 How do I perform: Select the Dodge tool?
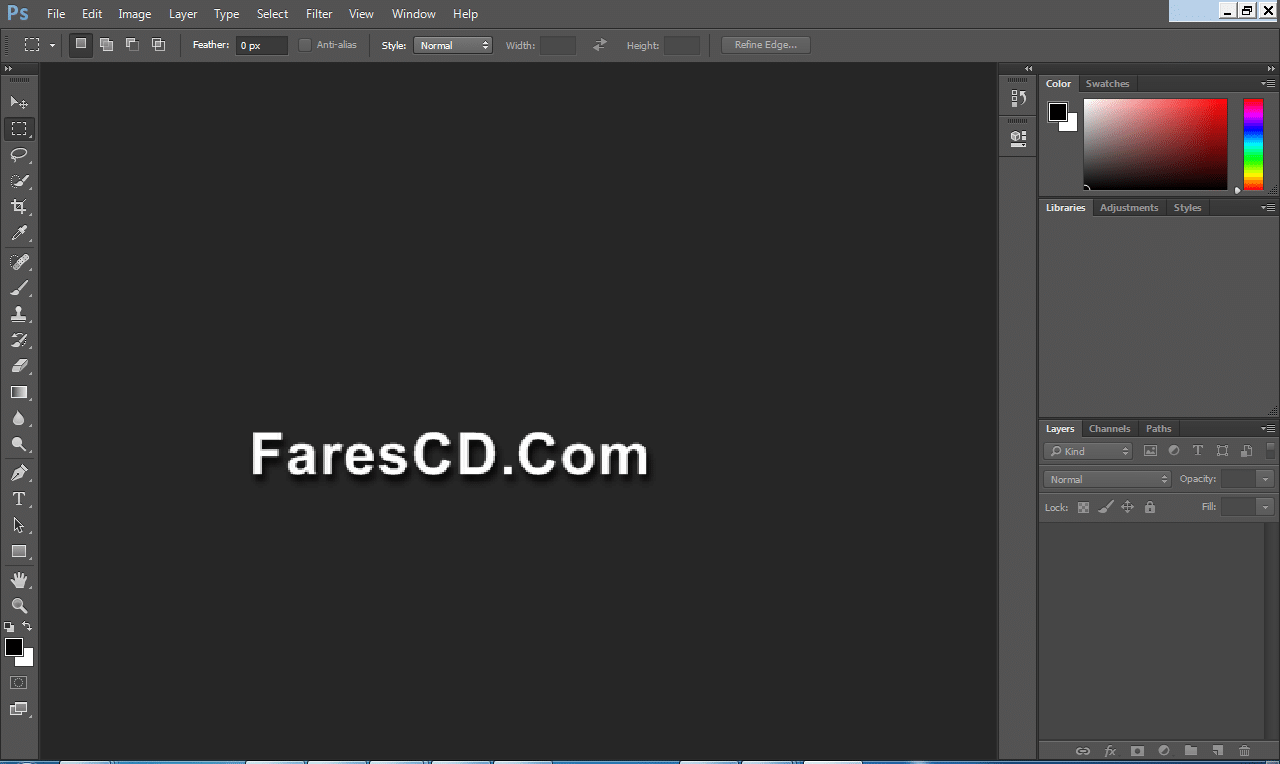[19, 444]
